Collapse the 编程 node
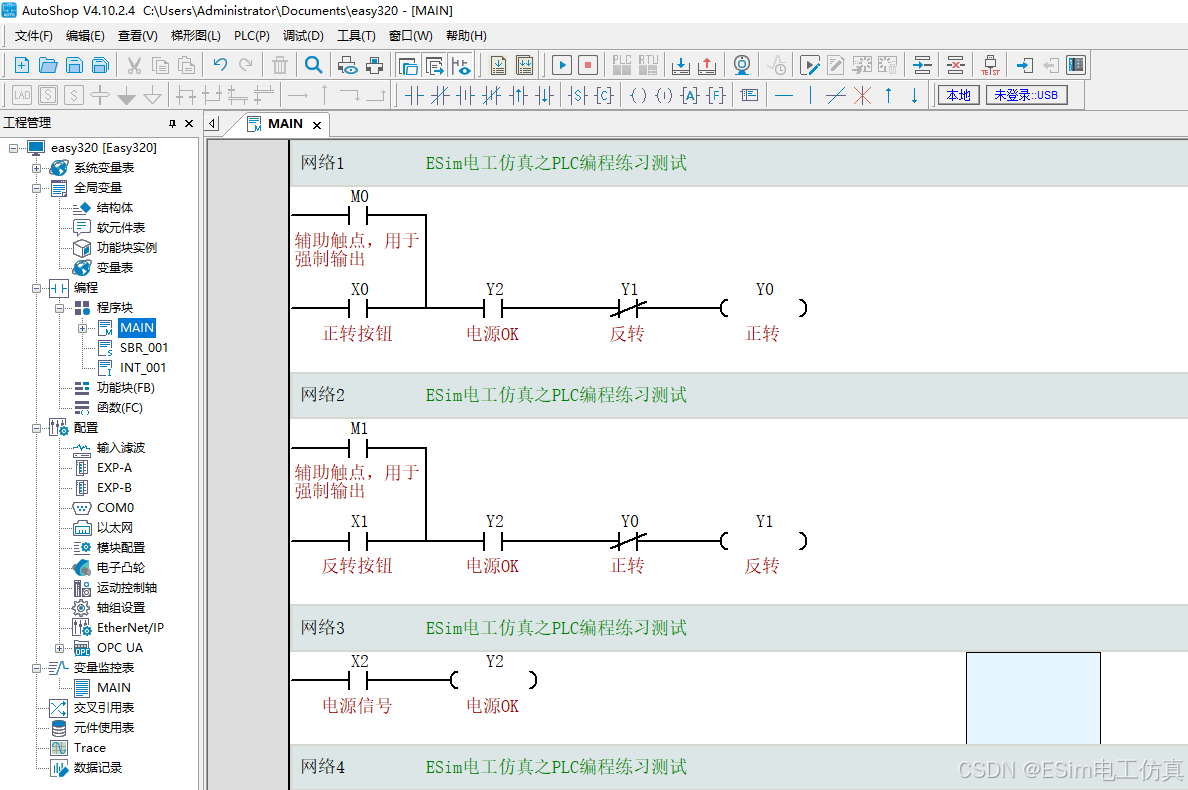 (36, 288)
